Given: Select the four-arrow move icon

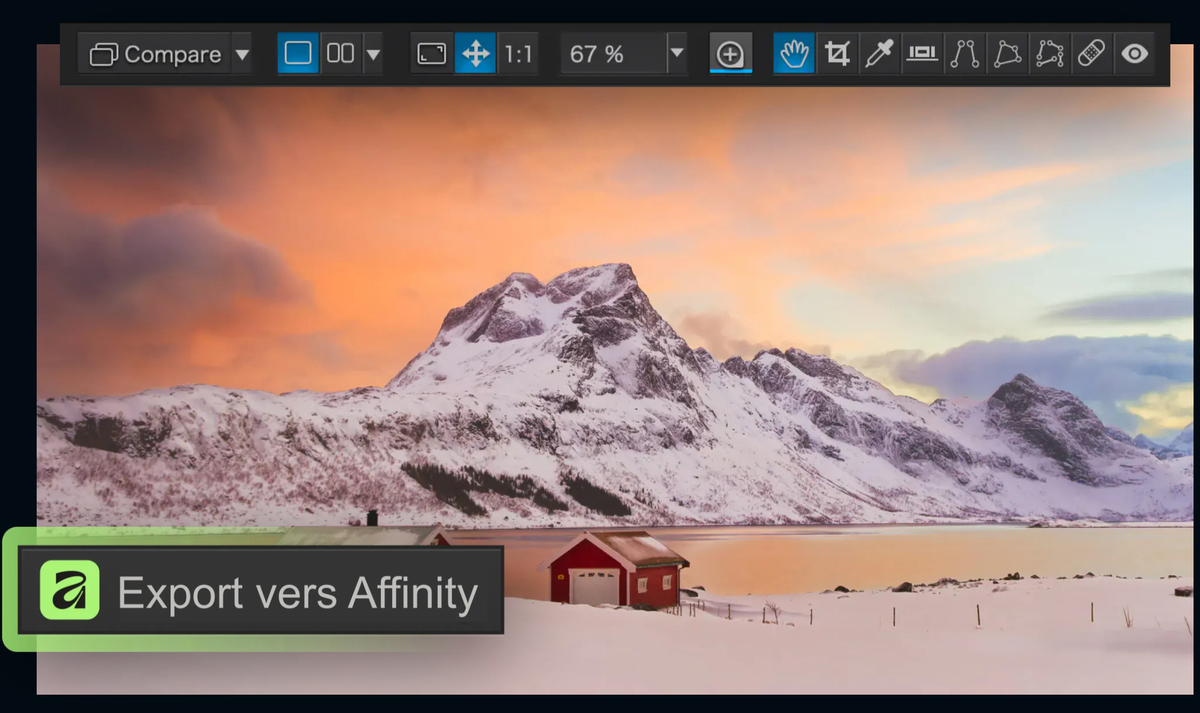Looking at the screenshot, I should 476,54.
